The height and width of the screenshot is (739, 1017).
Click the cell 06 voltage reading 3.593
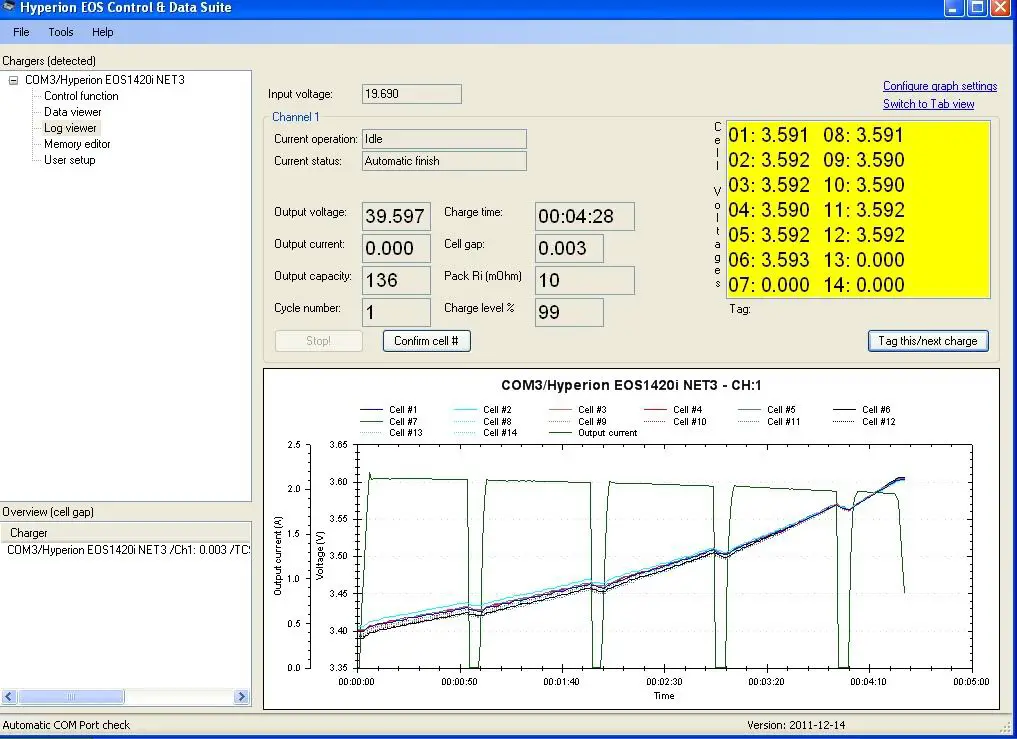coord(769,260)
